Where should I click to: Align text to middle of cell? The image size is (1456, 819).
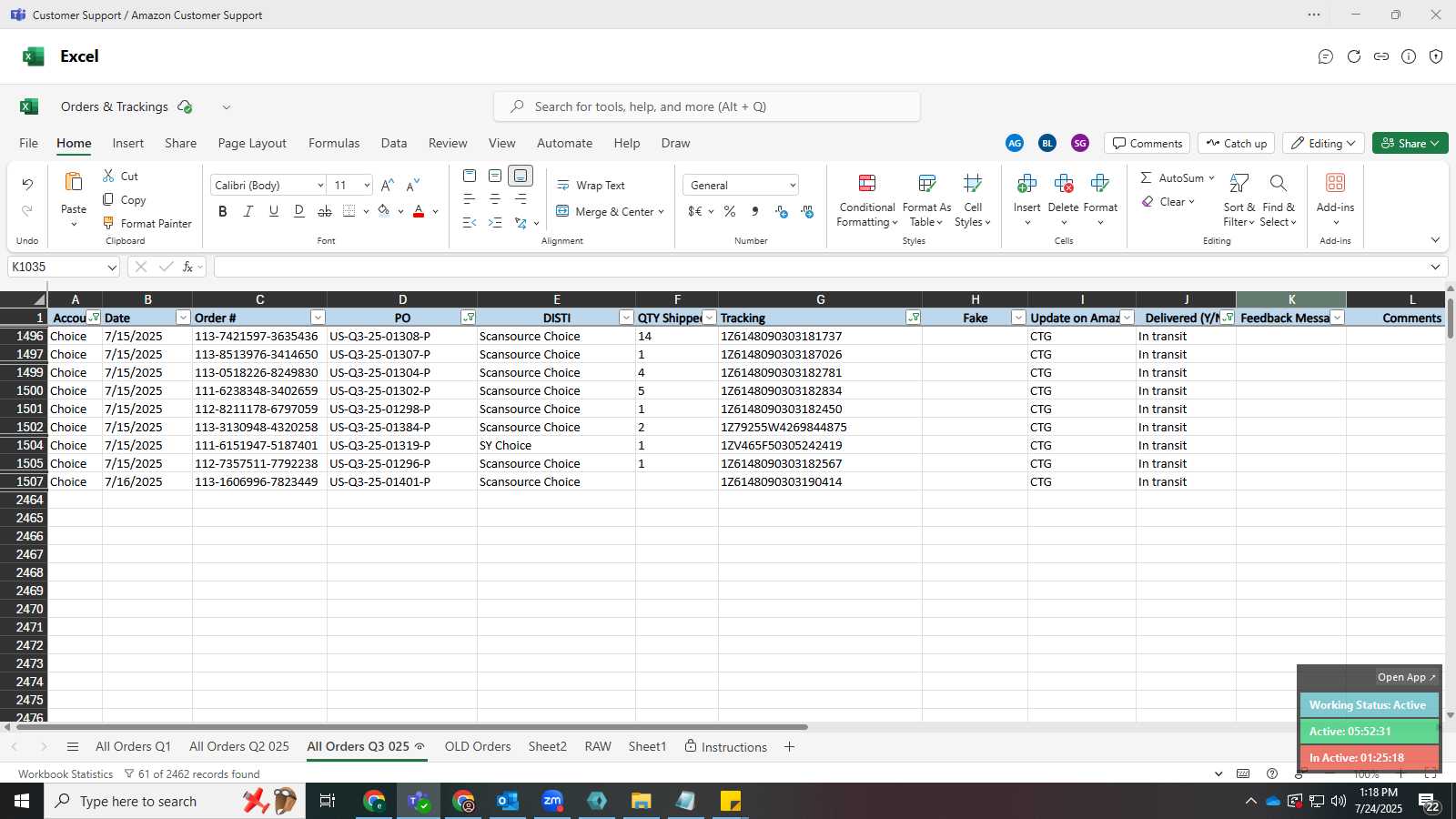pyautogui.click(x=495, y=176)
